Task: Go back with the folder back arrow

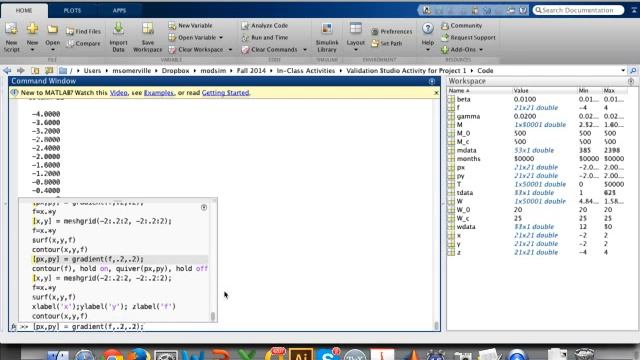Action: [x=7, y=71]
